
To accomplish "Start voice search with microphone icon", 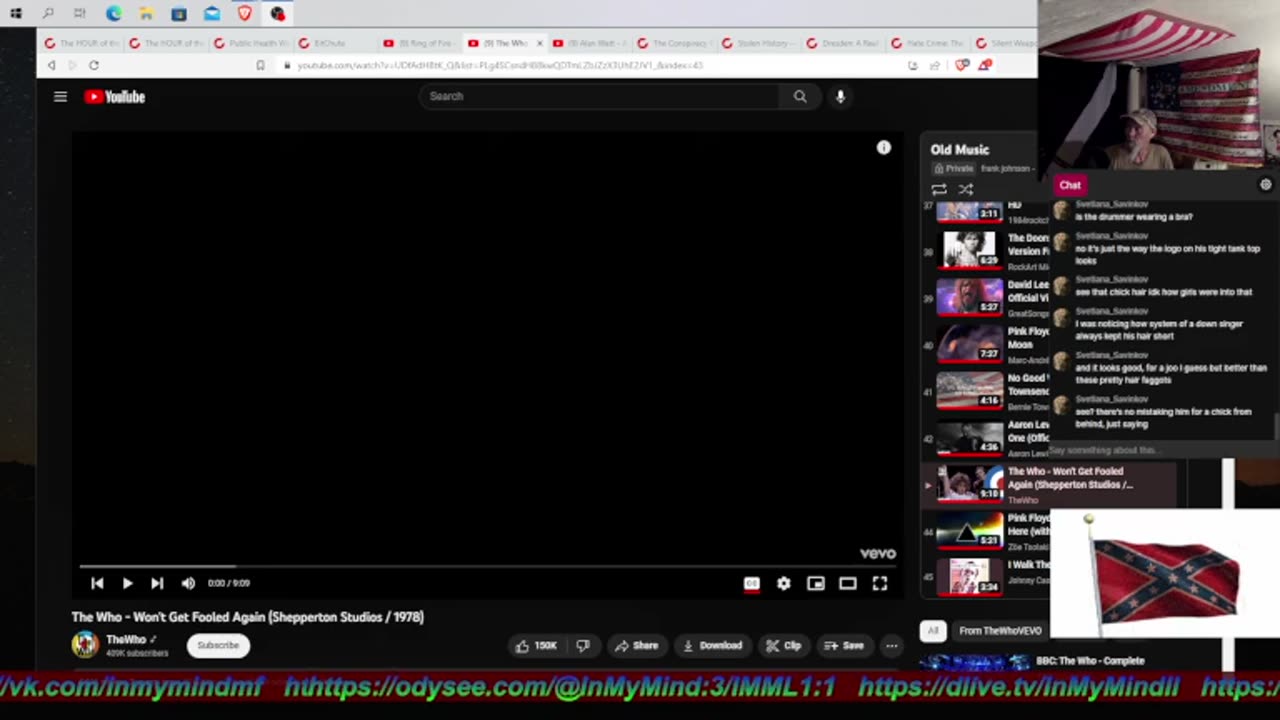I will [840, 96].
